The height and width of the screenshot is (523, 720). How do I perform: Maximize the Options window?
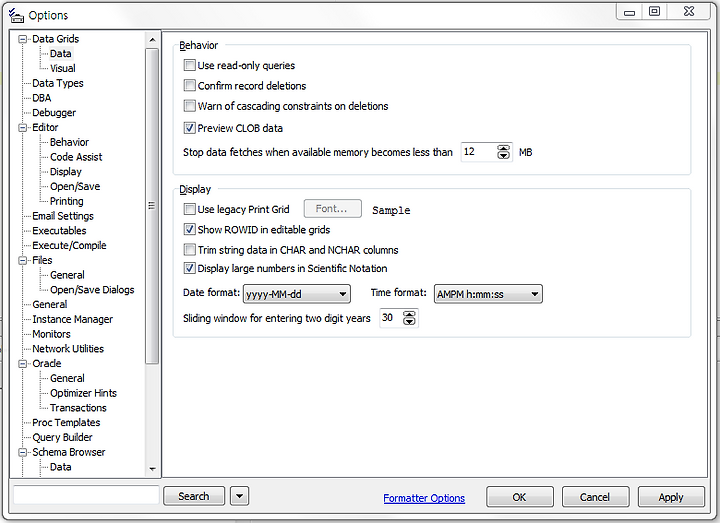(654, 11)
